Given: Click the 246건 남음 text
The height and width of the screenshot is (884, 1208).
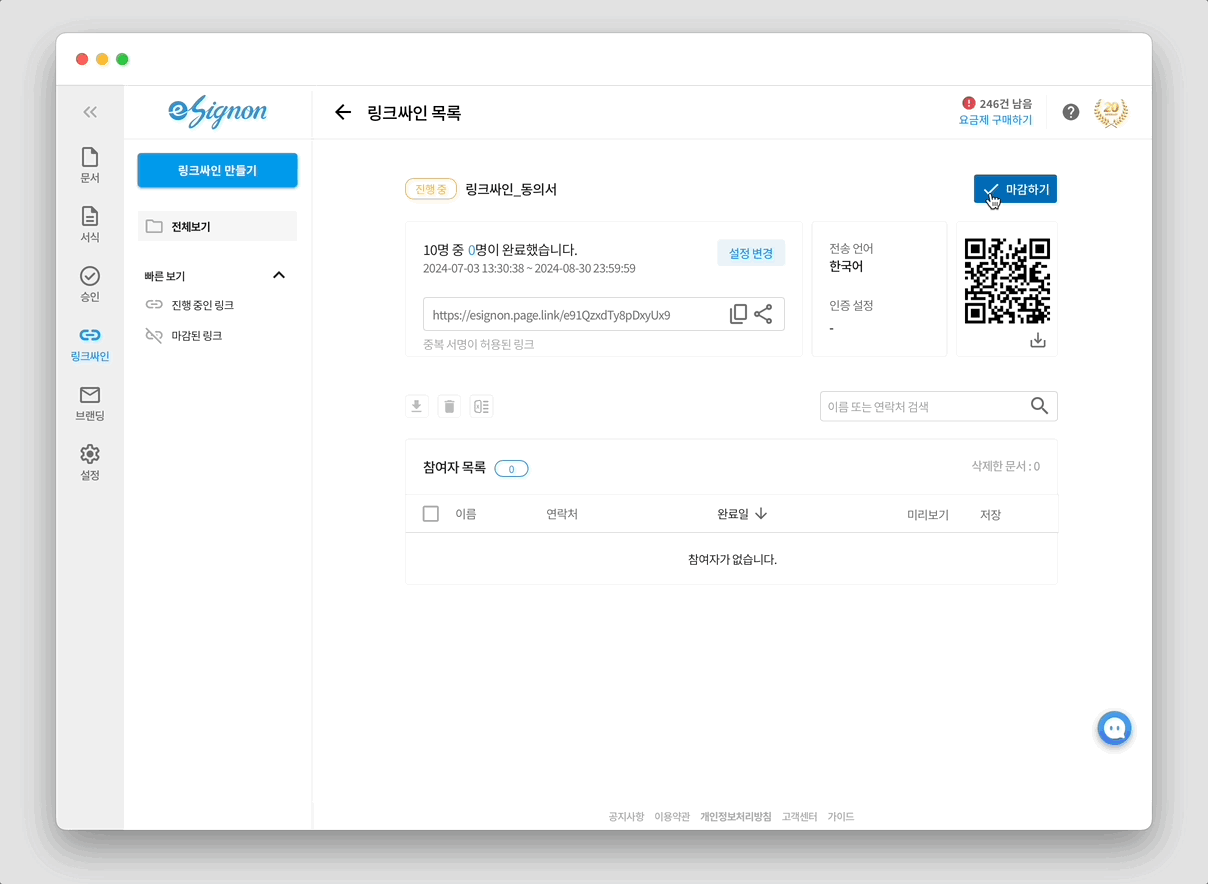Looking at the screenshot, I should click(1006, 103).
